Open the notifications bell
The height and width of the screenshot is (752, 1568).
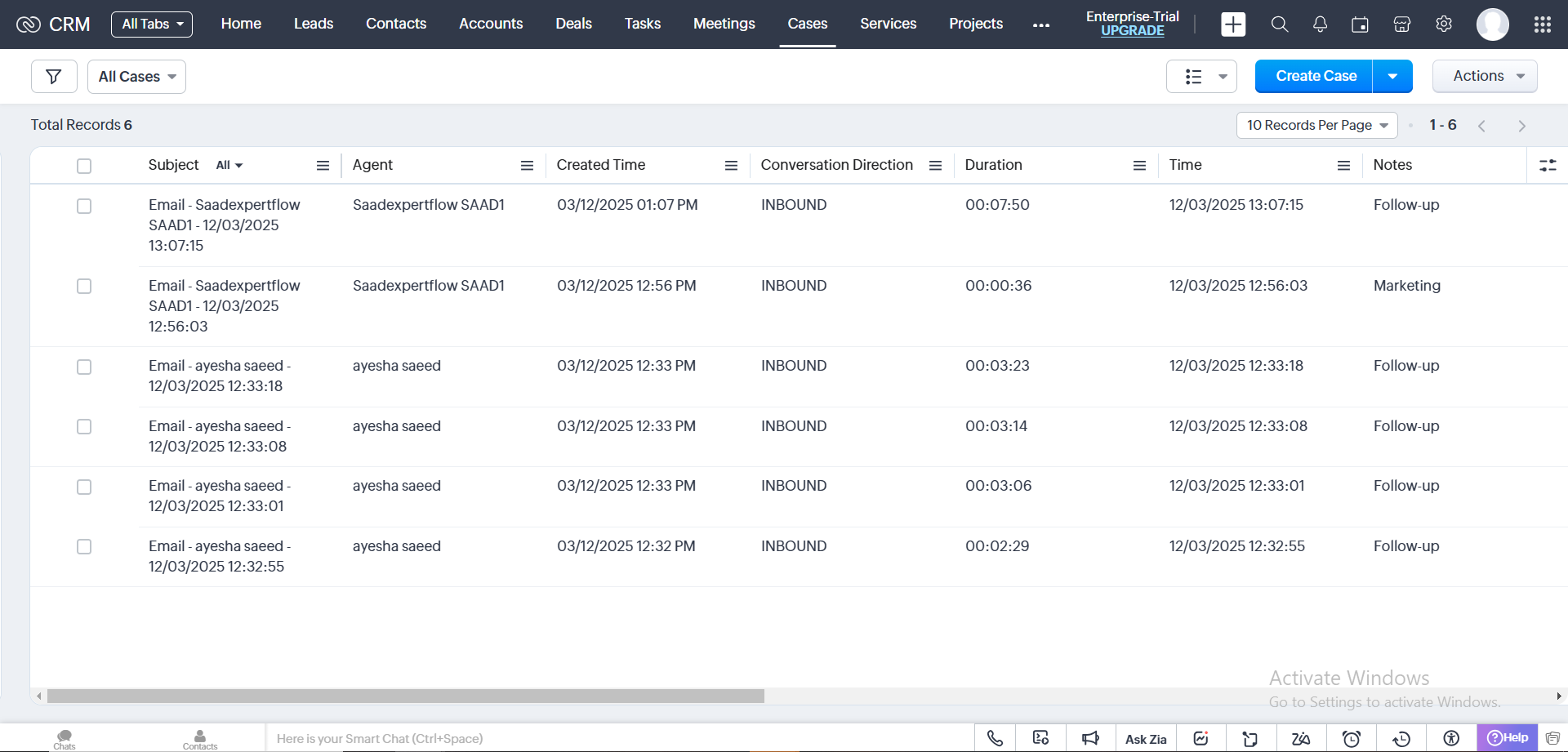(x=1320, y=24)
